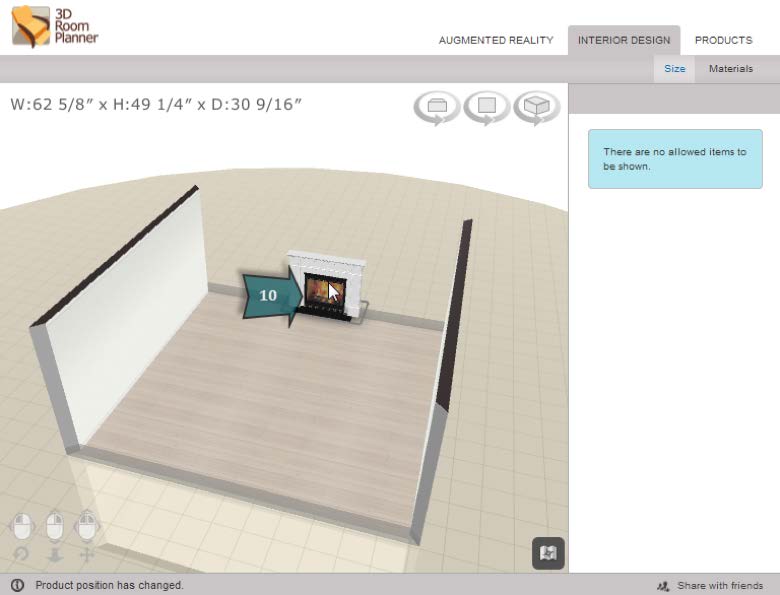780x595 pixels.
Task: Select the wooden room floor
Action: pyautogui.click(x=279, y=398)
